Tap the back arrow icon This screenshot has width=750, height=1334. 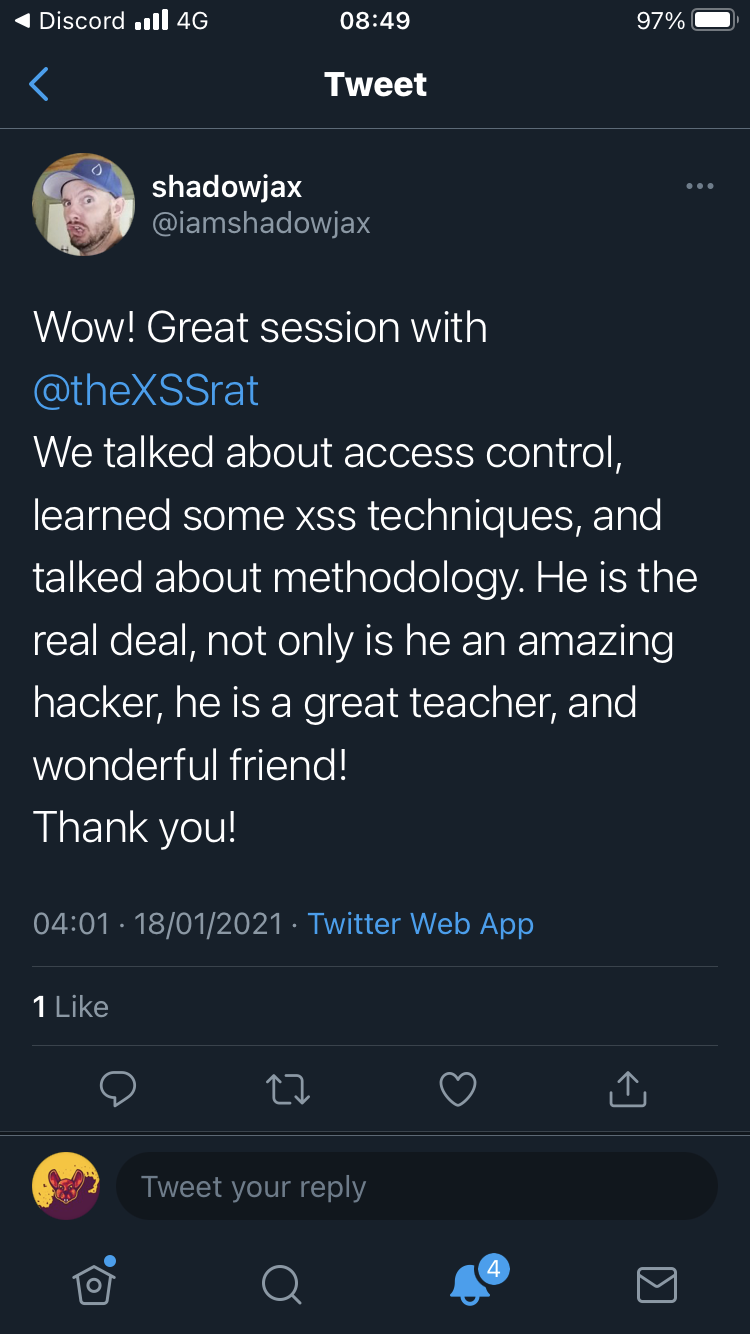[x=39, y=85]
